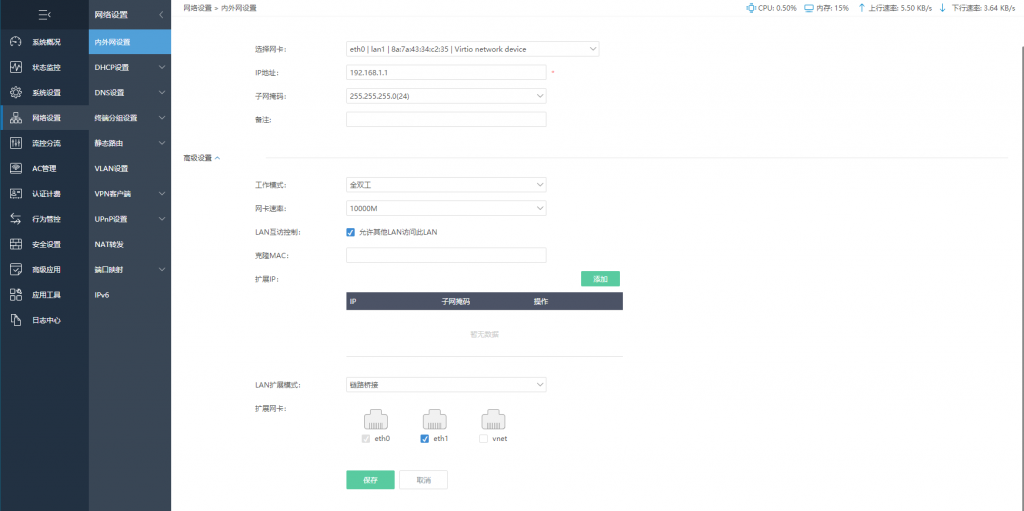The width and height of the screenshot is (1024, 511).
Task: Open 系统概况 dashboard icon in sidebar
Action: 15,42
